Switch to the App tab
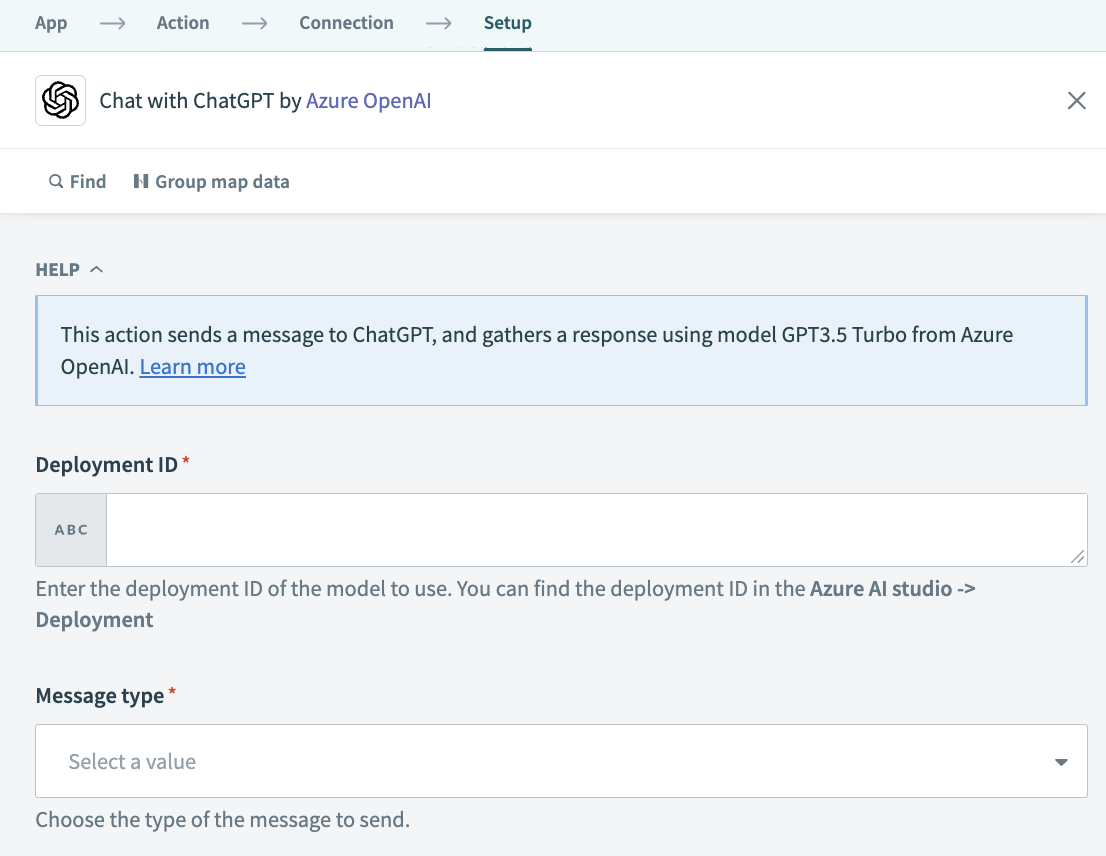This screenshot has width=1106, height=856. 51,22
